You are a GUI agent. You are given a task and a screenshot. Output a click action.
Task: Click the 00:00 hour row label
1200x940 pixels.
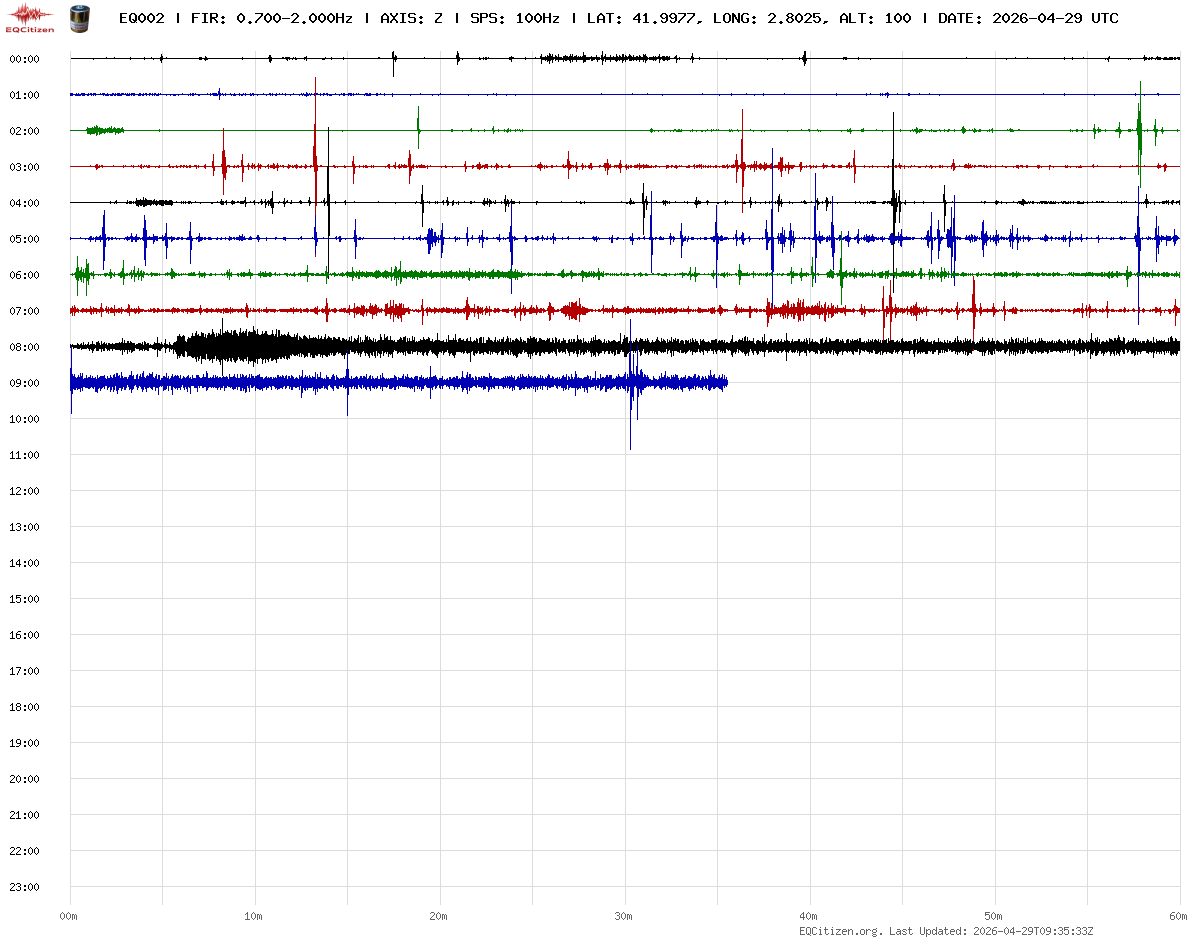(24, 59)
